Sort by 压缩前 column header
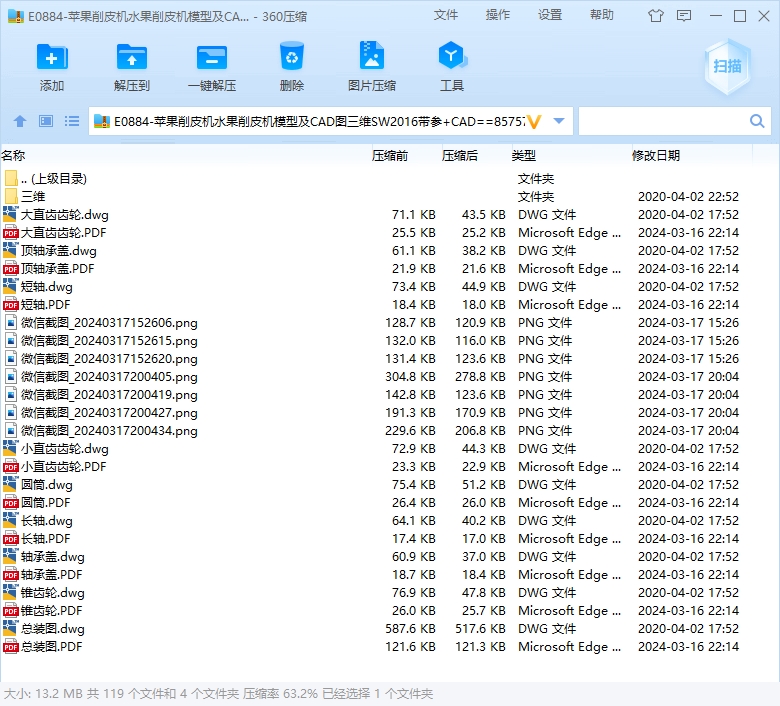The width and height of the screenshot is (780, 706). point(390,156)
